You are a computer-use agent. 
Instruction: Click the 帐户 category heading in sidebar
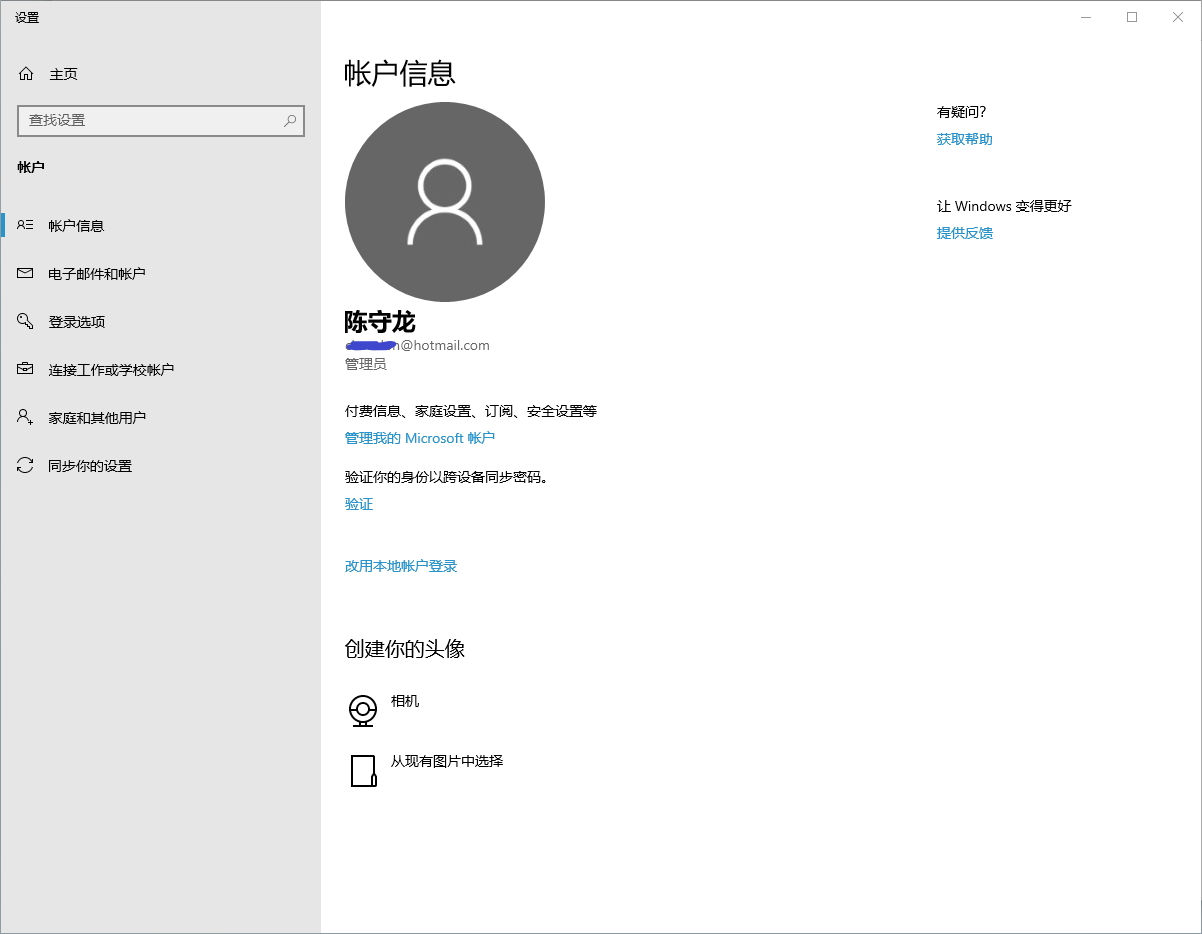(31, 167)
